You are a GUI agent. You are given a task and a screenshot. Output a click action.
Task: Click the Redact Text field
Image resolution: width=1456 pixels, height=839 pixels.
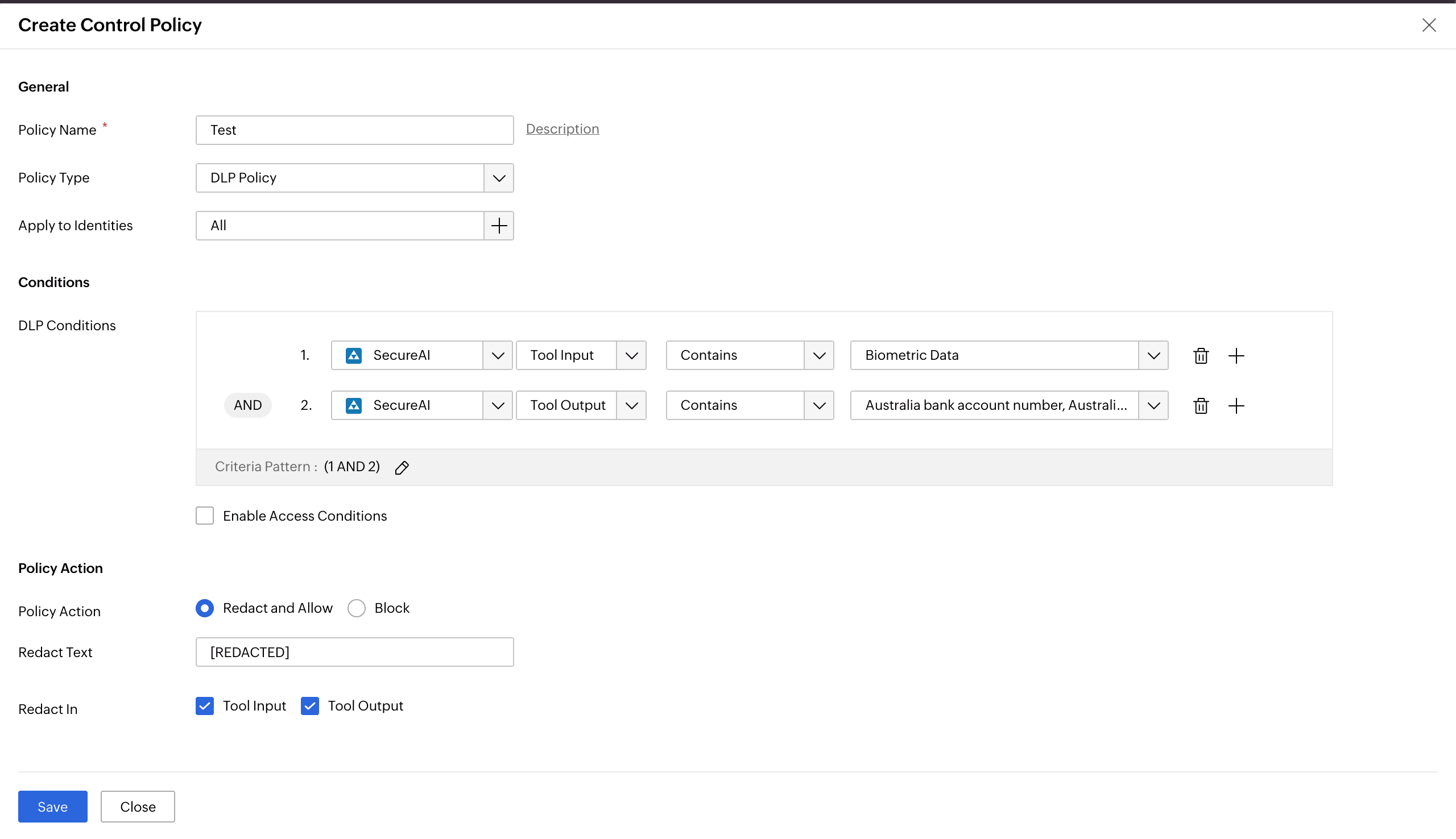point(354,653)
